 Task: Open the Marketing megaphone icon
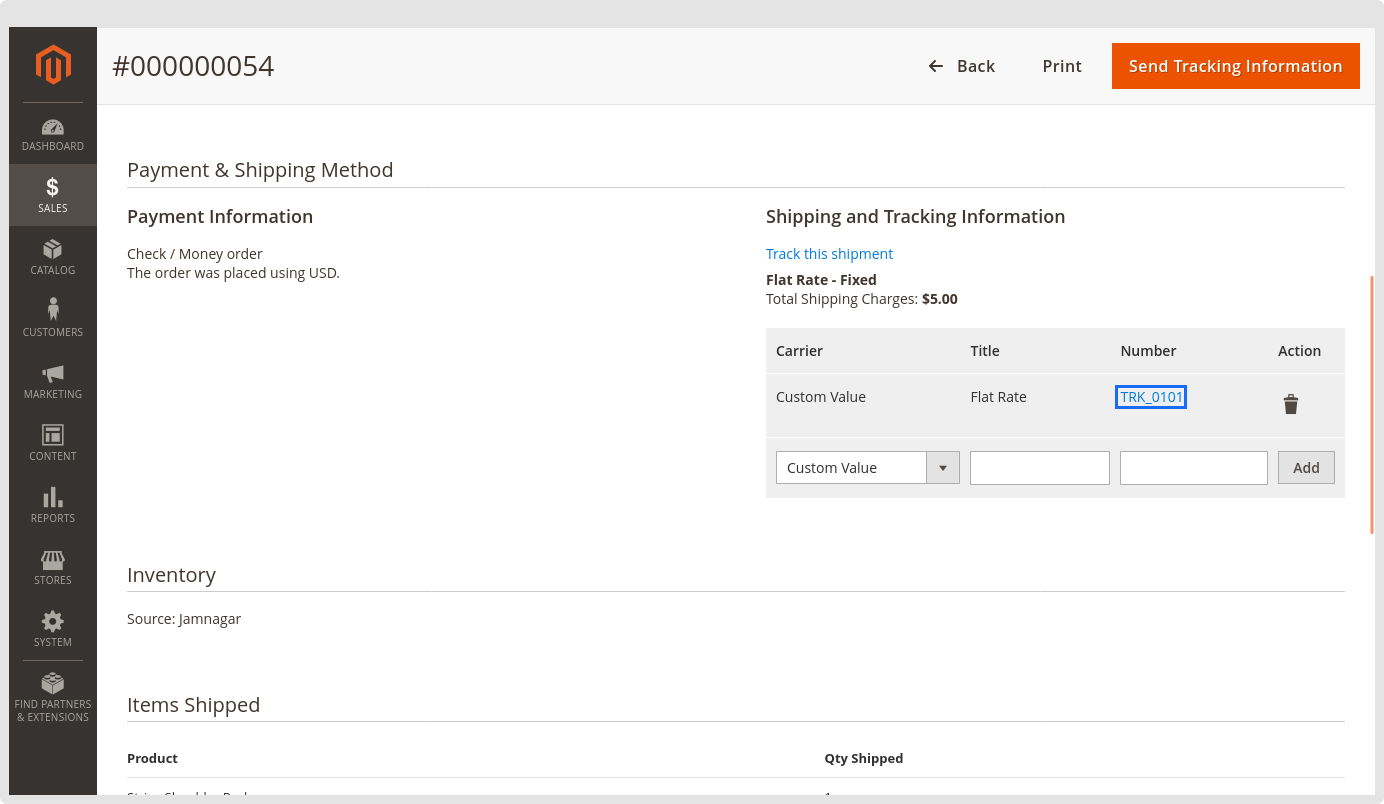[53, 374]
